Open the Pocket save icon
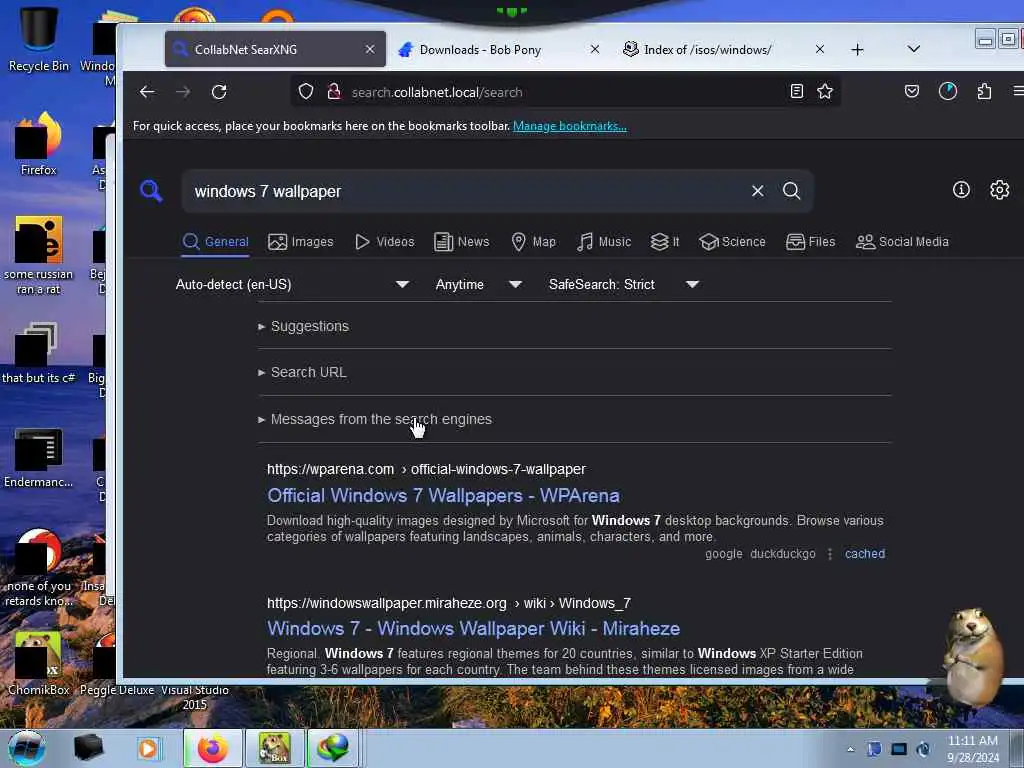 tap(912, 91)
